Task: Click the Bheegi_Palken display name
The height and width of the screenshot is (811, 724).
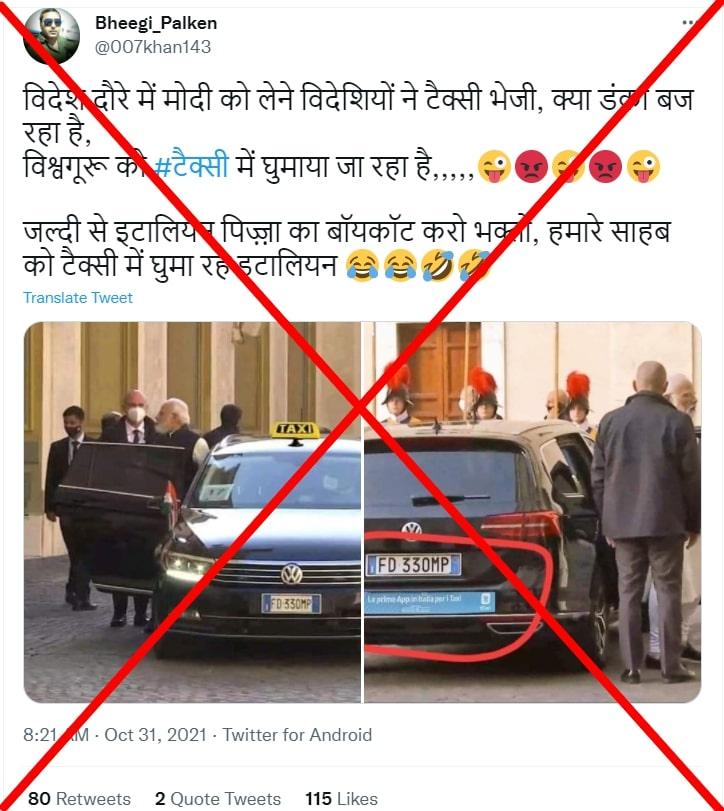Action: pos(156,23)
